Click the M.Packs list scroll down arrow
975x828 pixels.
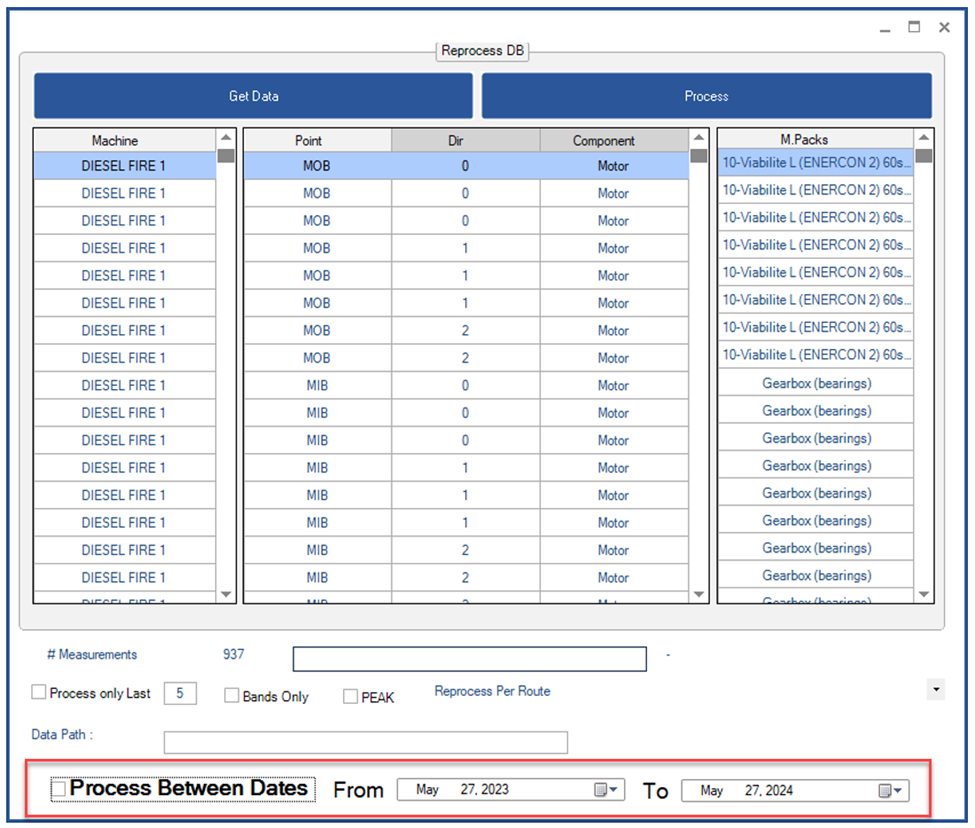click(924, 594)
